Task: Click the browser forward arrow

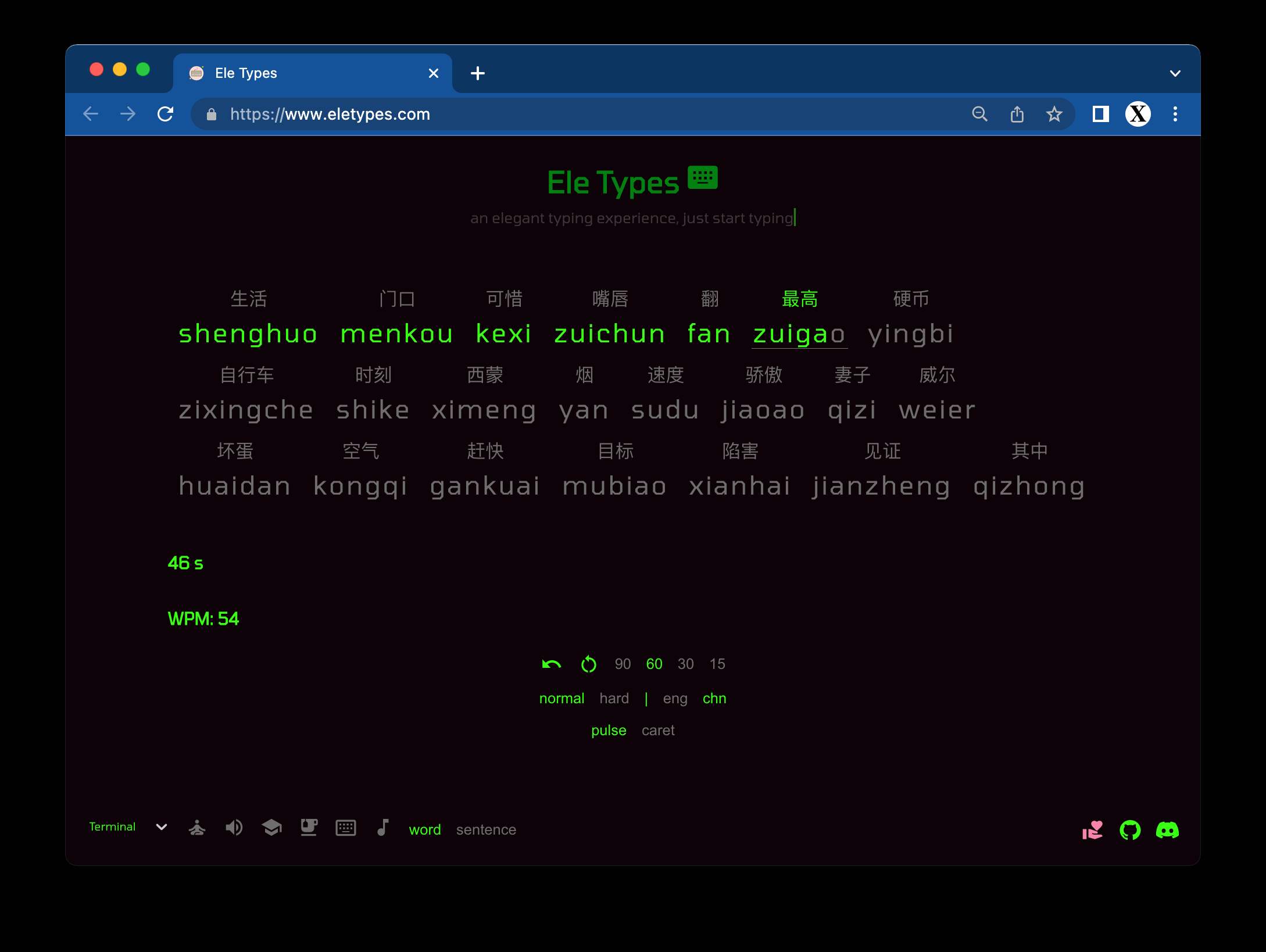Action: pos(128,114)
